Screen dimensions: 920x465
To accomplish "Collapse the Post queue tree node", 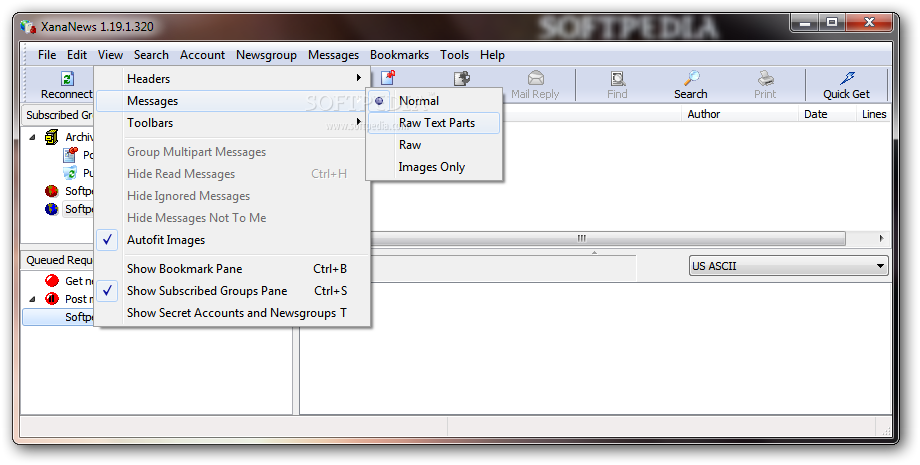I will pos(32,299).
